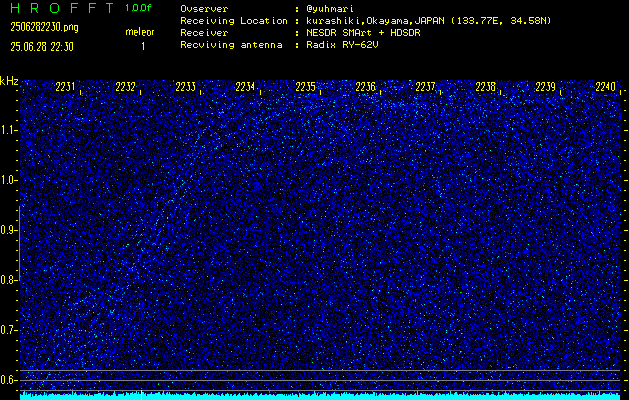Click the 1.0 frequency axis label
Image resolution: width=629 pixels, height=400 pixels.
[8, 181]
